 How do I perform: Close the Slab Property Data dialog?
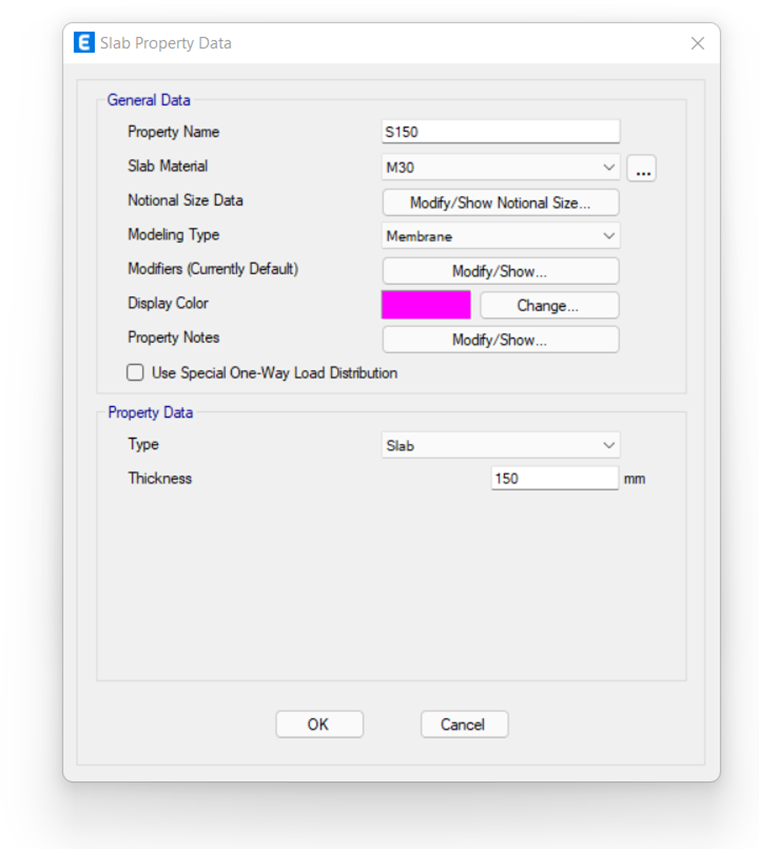pyautogui.click(x=697, y=43)
